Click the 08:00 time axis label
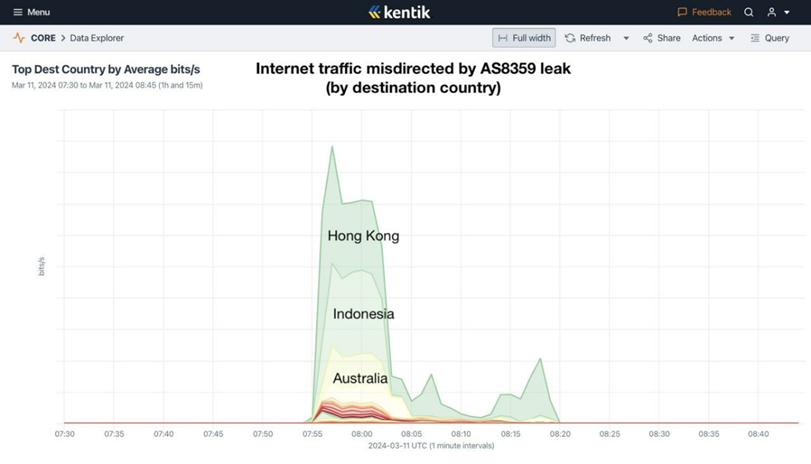This screenshot has width=811, height=464. point(362,434)
